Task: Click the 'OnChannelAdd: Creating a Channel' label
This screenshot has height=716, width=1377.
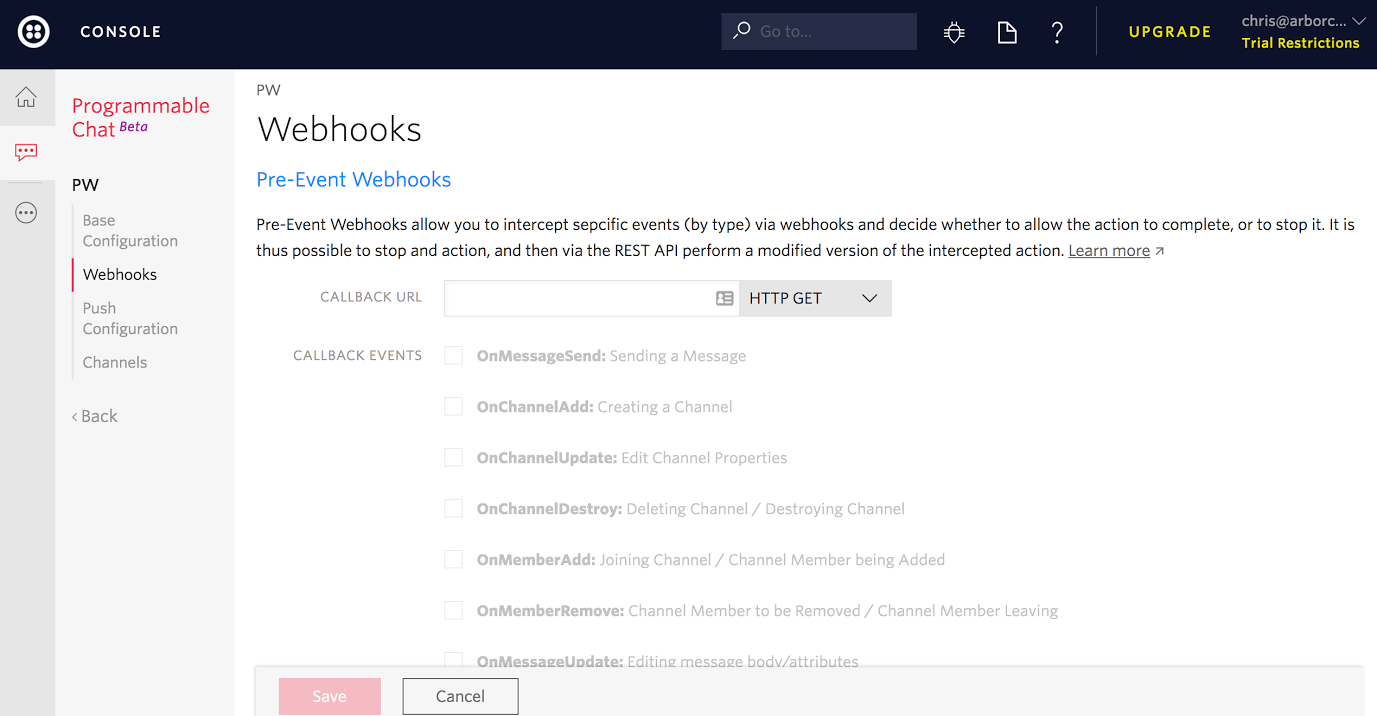Action: tap(604, 407)
